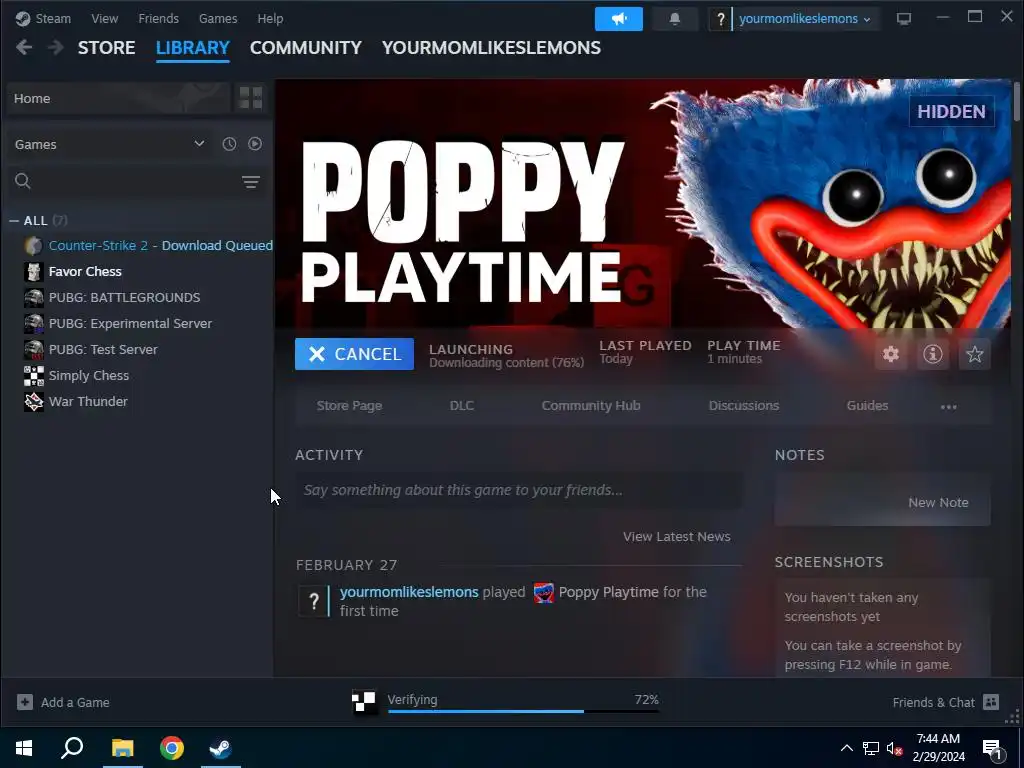Click question-mark avatar in activity feed
Screen dimensions: 1024x768
(x=313, y=601)
